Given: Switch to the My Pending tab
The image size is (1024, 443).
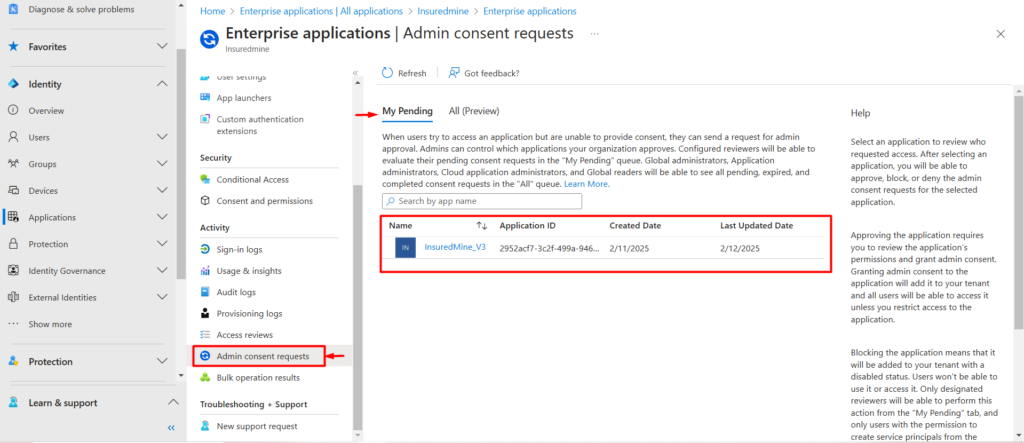Looking at the screenshot, I should click(x=408, y=111).
